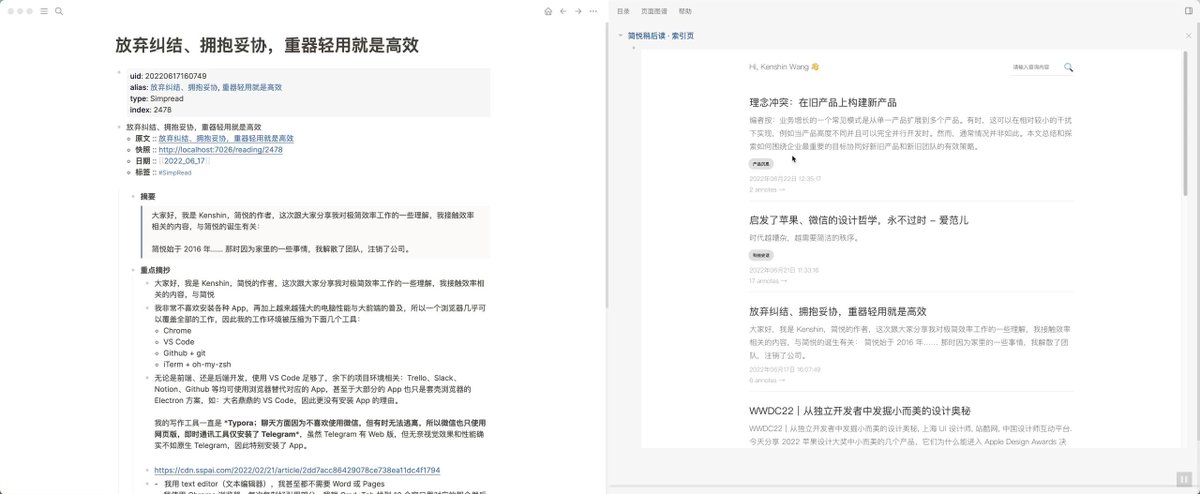1200x494 pixels.
Task: Click the bullet before VS Code item
Action: point(157,341)
